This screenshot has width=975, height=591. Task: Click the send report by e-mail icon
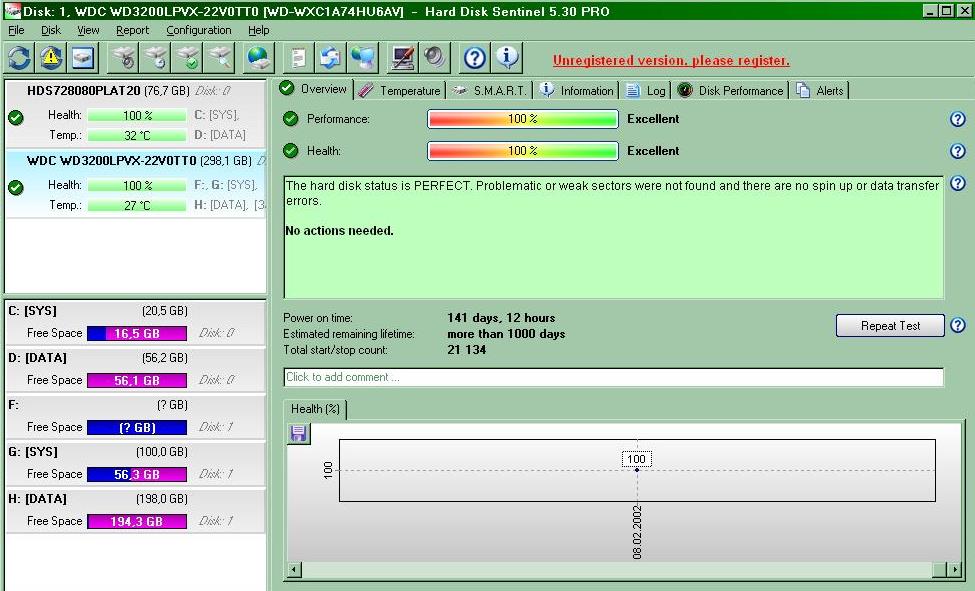330,58
